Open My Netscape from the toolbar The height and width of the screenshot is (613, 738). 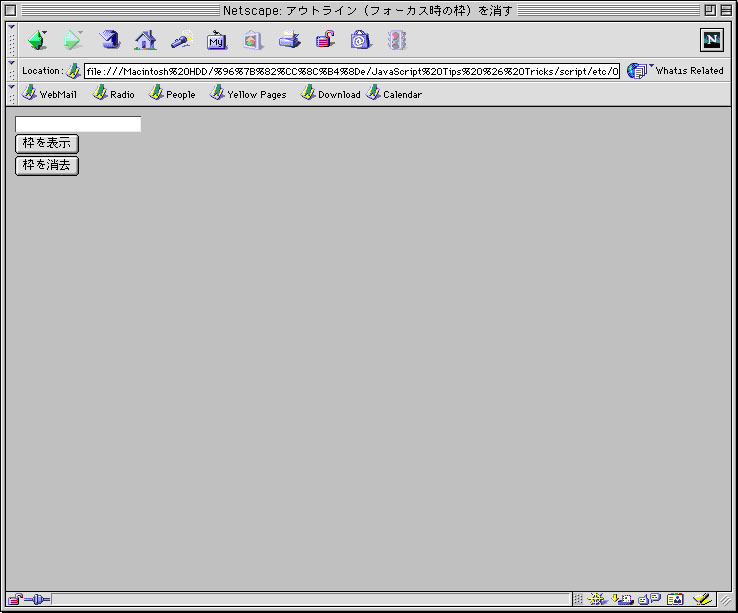(x=217, y=40)
